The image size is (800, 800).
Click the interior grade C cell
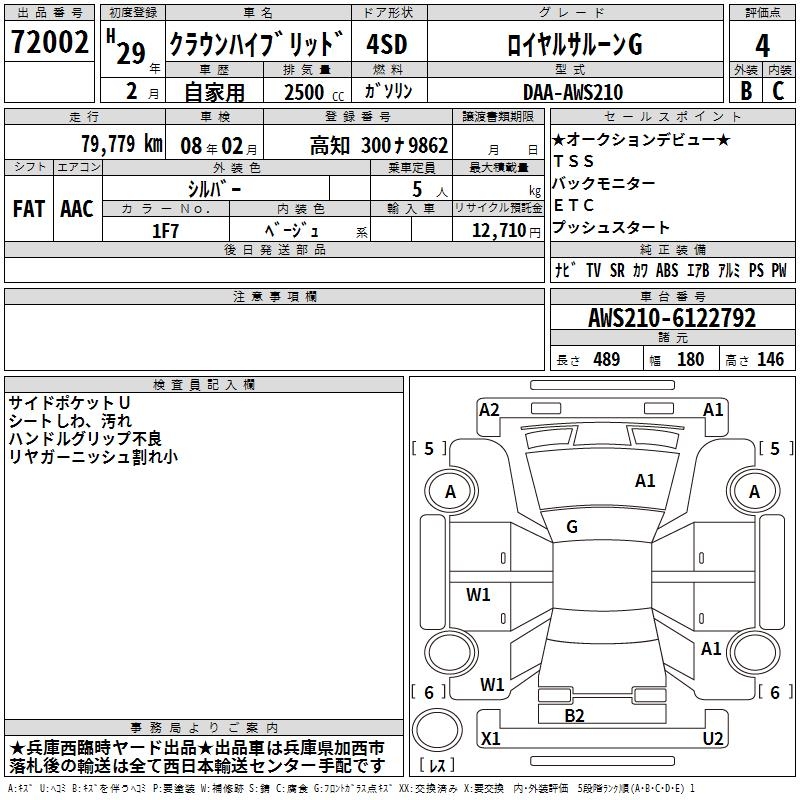click(x=779, y=91)
